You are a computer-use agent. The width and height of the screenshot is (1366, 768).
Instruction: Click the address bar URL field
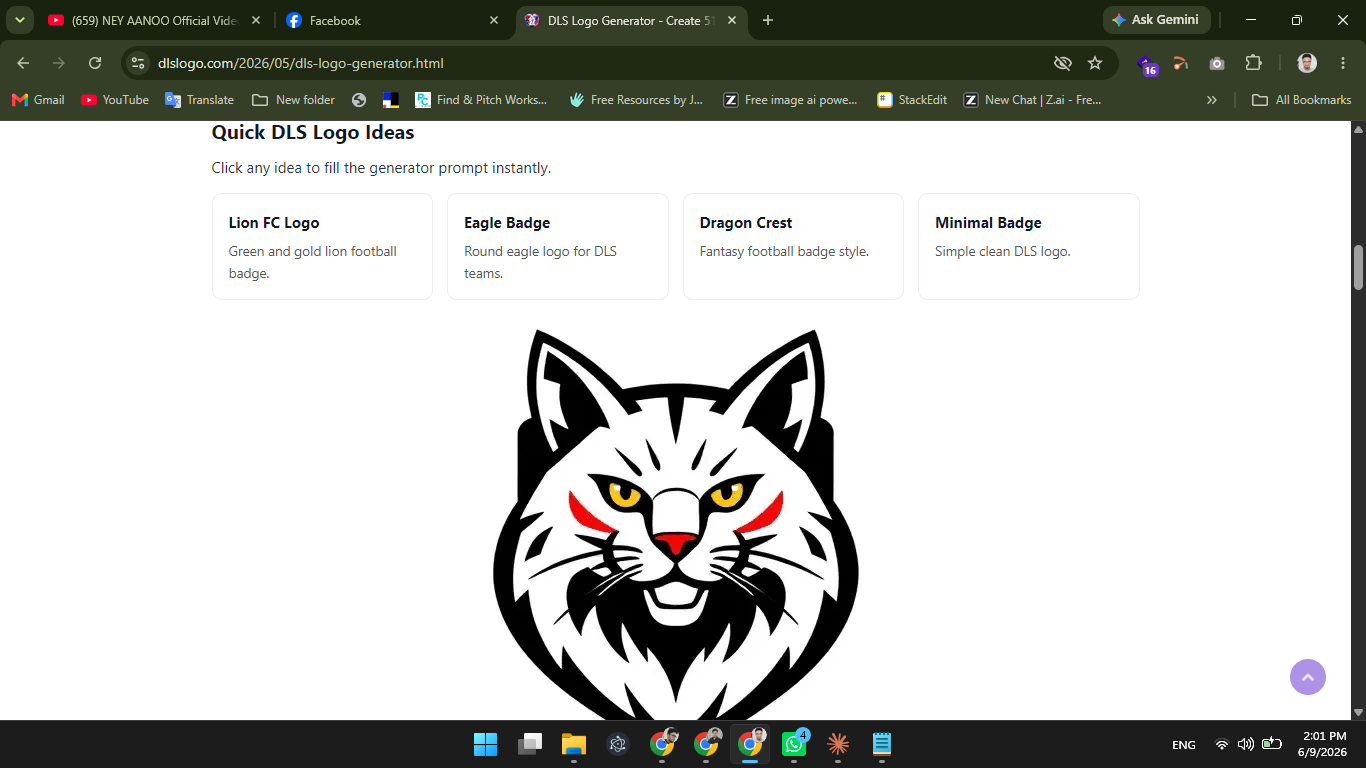600,63
